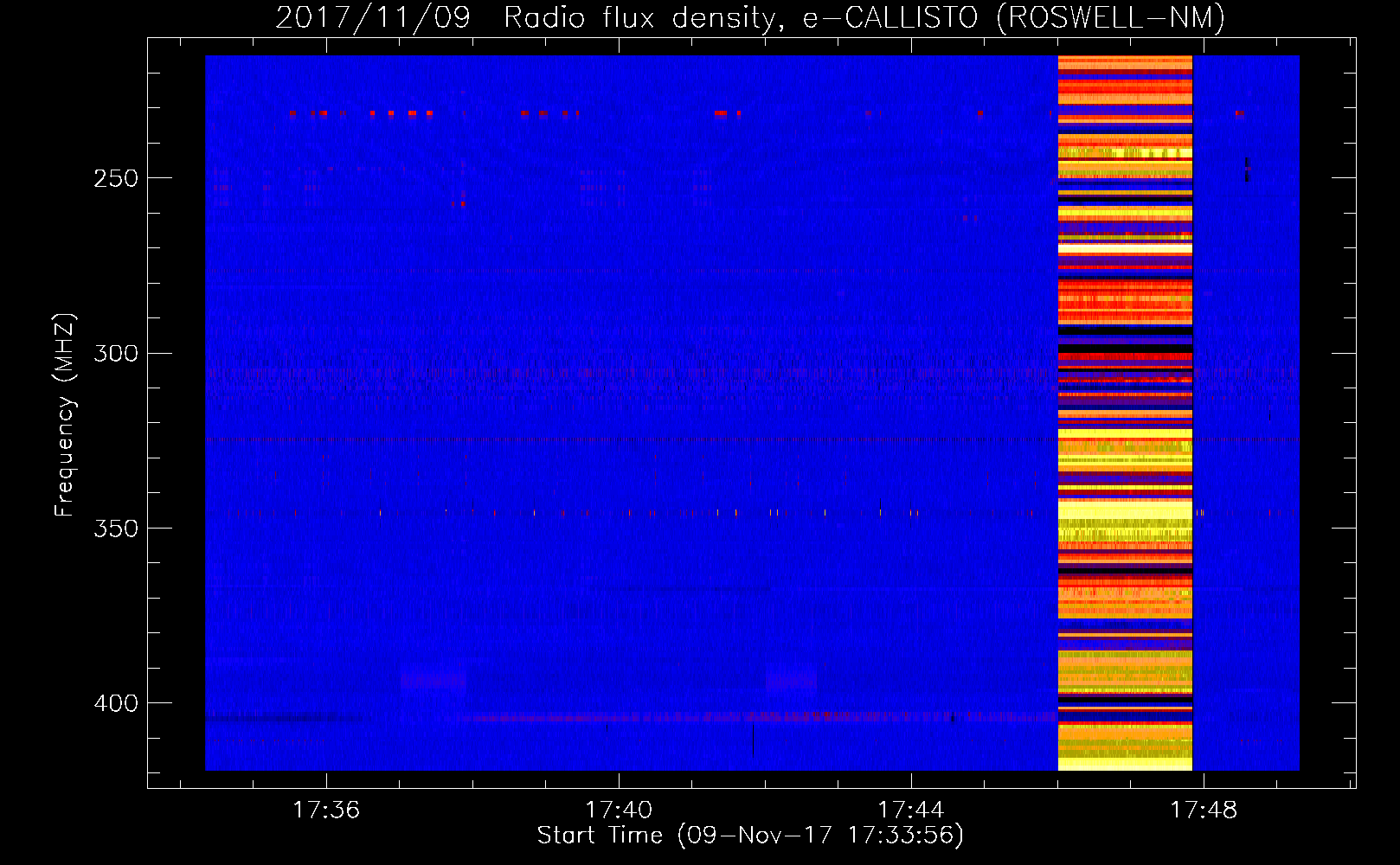
Task: Click the bright yellow-red burst band in the spectrogram
Action: (1125, 413)
